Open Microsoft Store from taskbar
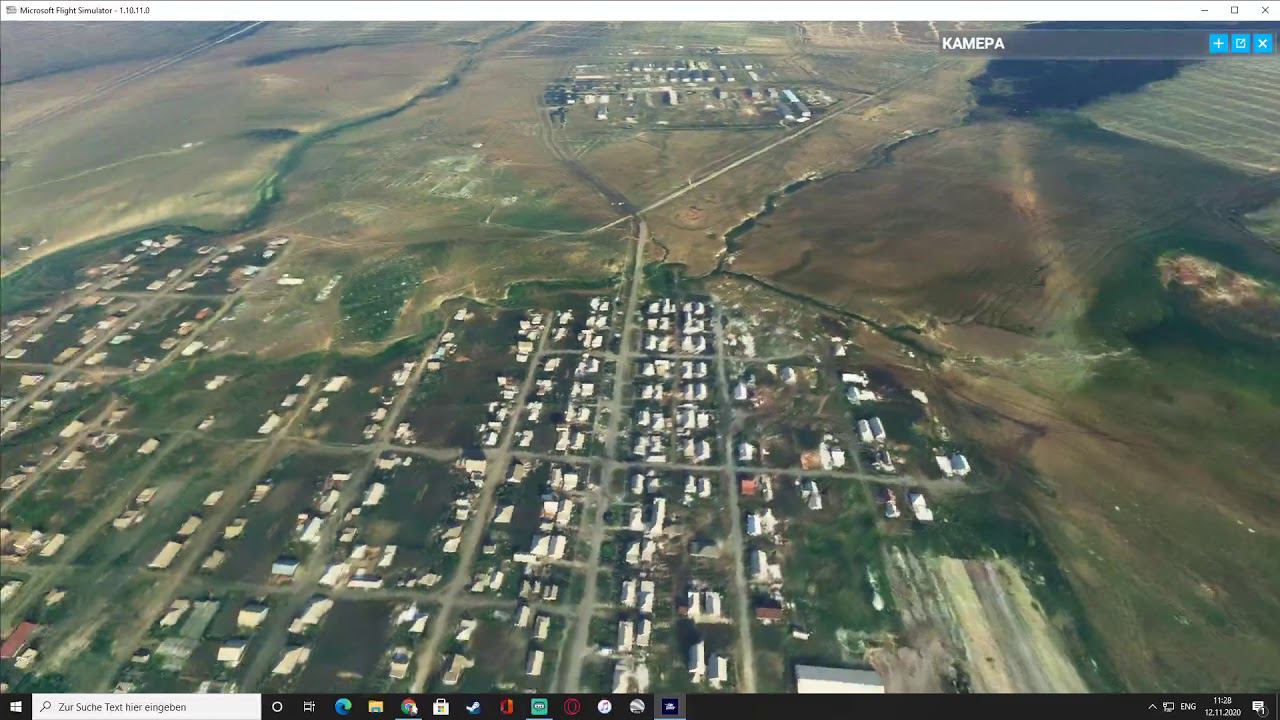This screenshot has height=720, width=1280. point(441,707)
